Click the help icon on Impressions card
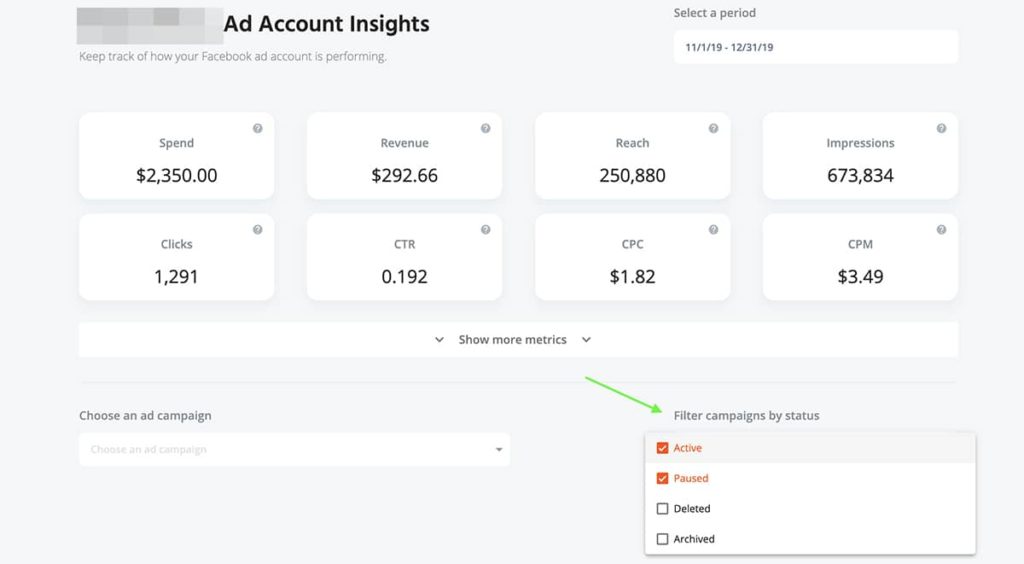1024x564 pixels. click(x=941, y=128)
